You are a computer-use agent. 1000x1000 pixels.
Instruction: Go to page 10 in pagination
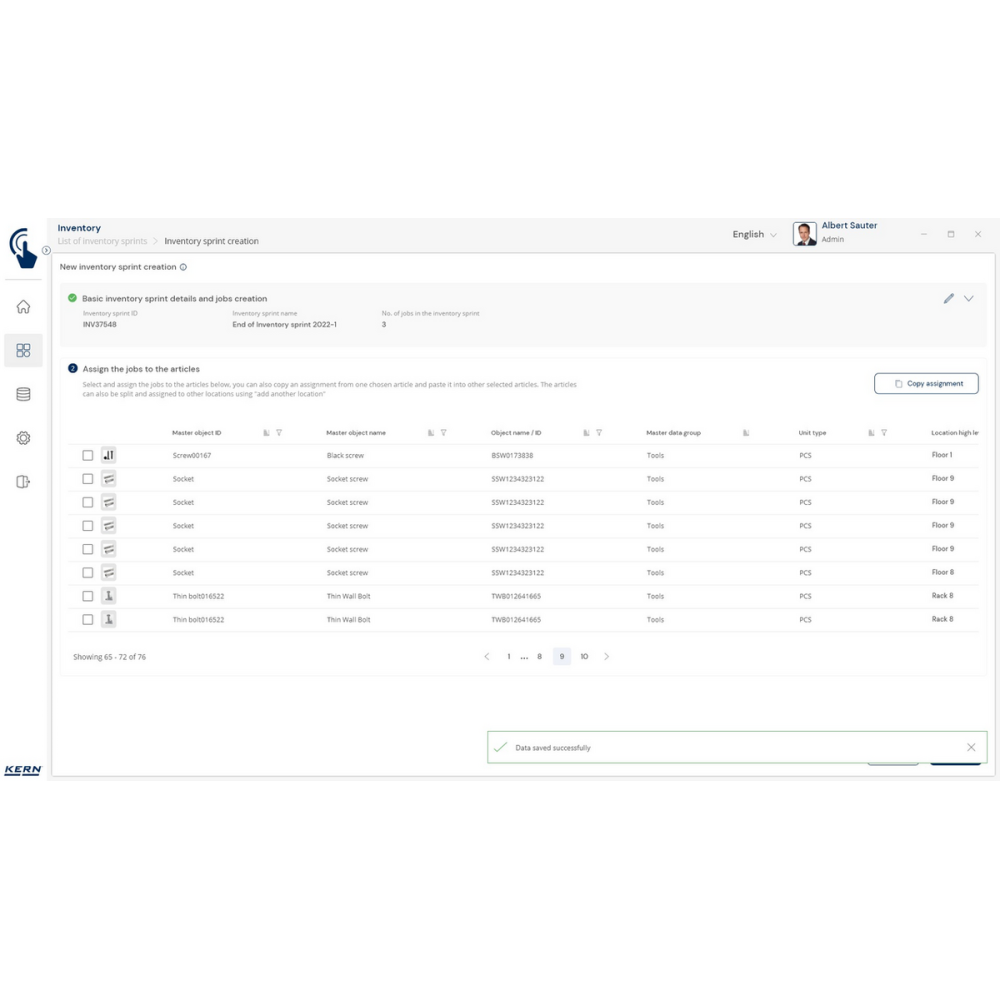pyautogui.click(x=584, y=657)
